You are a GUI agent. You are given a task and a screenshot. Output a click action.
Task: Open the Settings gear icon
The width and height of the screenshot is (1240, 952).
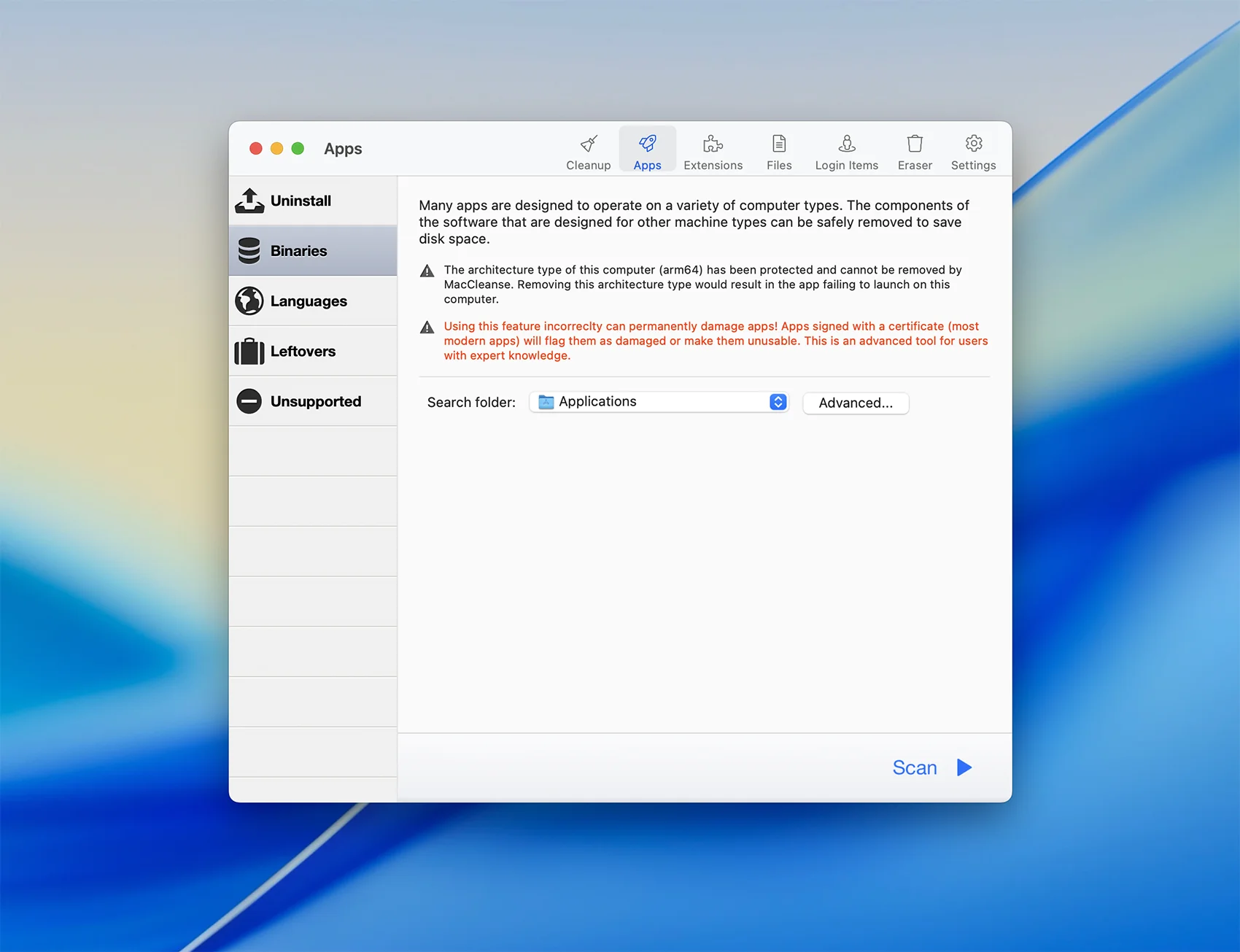(973, 144)
